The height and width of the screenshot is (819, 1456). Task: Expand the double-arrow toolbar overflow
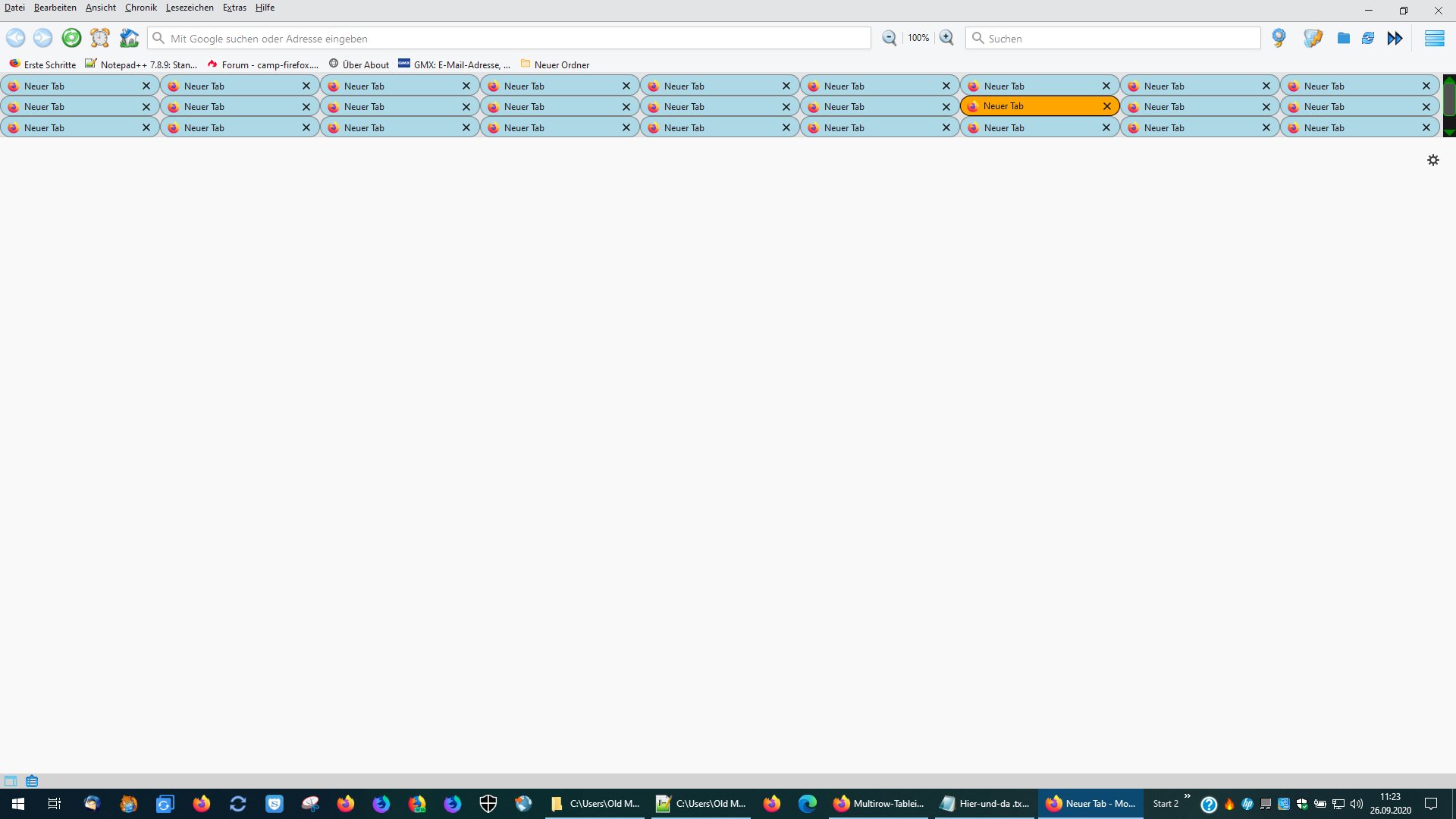[x=1395, y=38]
